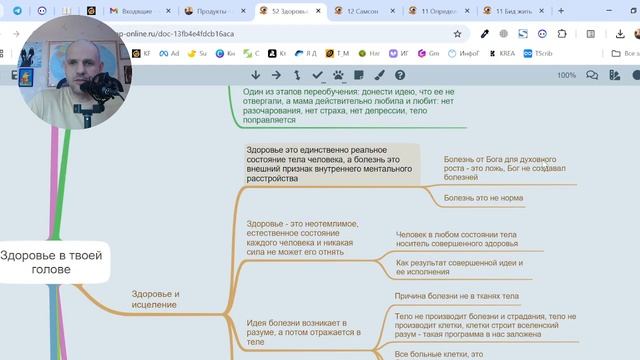Open the ИнфоГ bookmark
This screenshot has height=360, width=640.
[x=464, y=53]
